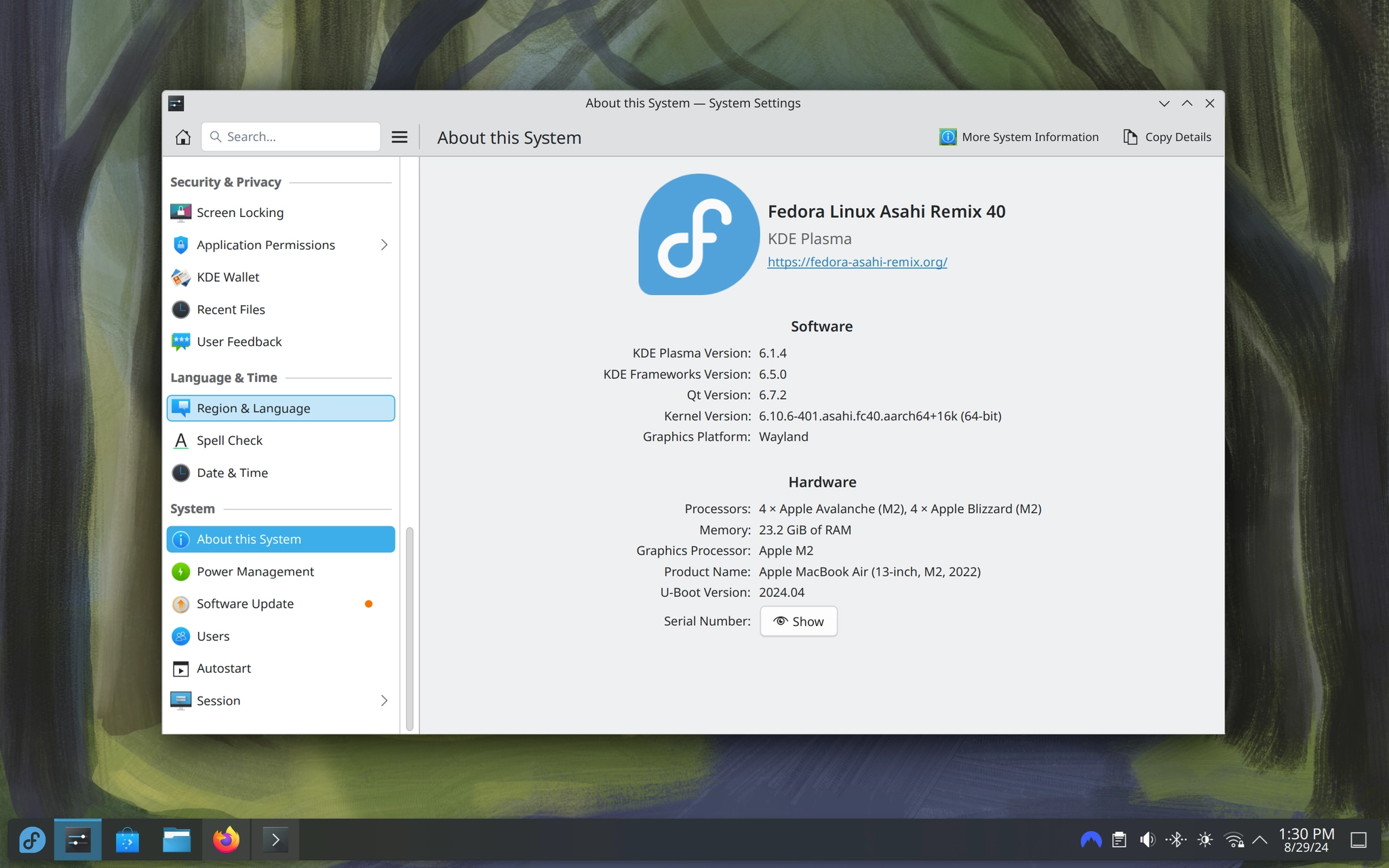Show the serial number

[x=798, y=621]
